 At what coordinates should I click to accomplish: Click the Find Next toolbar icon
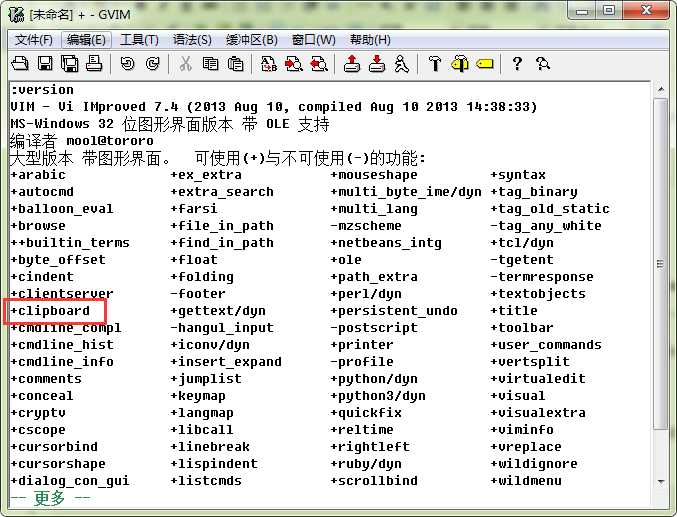[x=294, y=64]
